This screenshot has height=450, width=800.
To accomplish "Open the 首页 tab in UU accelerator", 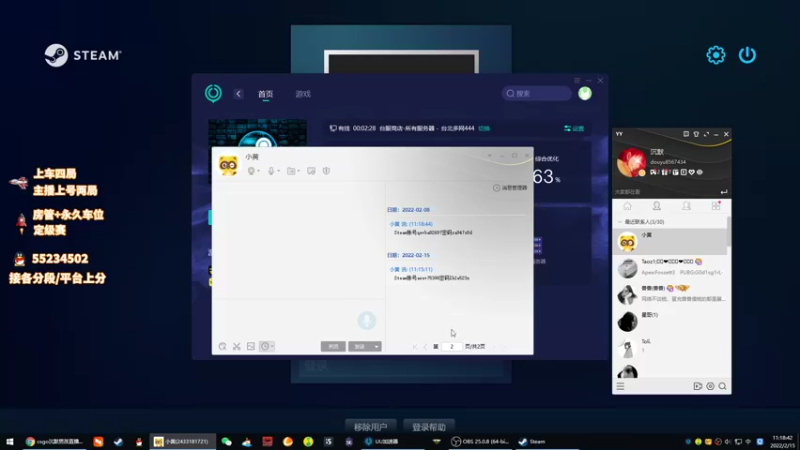I will point(265,94).
